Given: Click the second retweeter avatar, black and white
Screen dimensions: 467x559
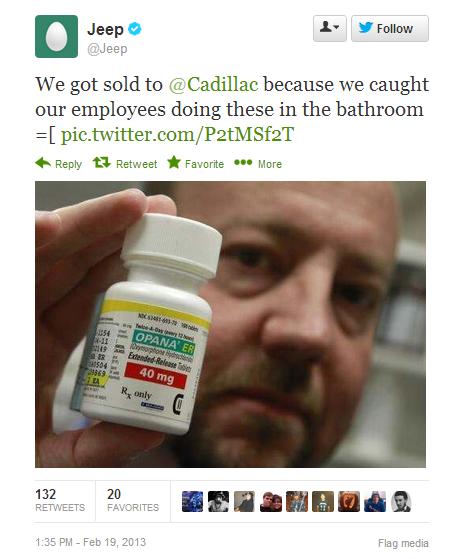Looking at the screenshot, I should click(x=218, y=502).
